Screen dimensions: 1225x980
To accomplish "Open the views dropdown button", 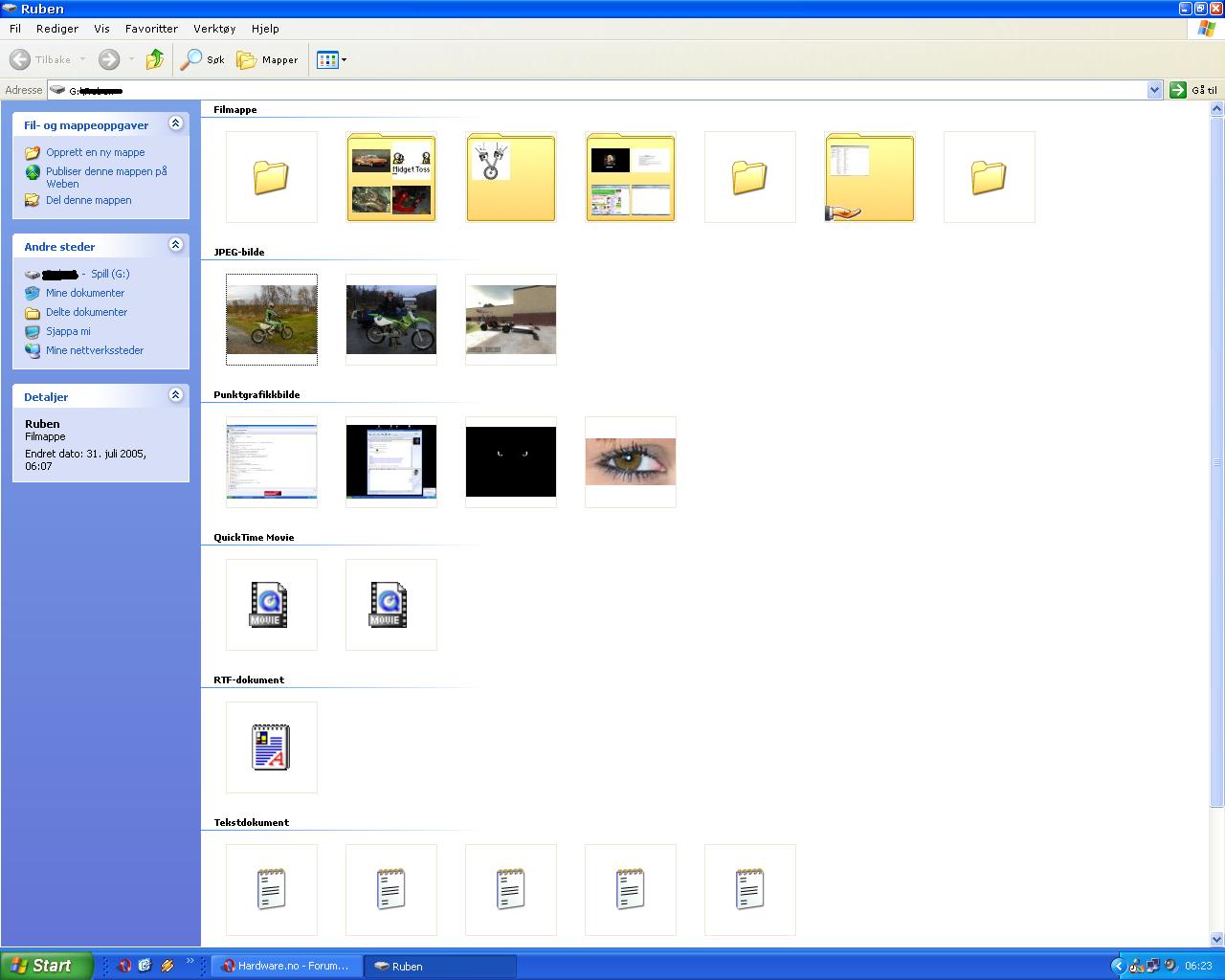I will coord(332,60).
